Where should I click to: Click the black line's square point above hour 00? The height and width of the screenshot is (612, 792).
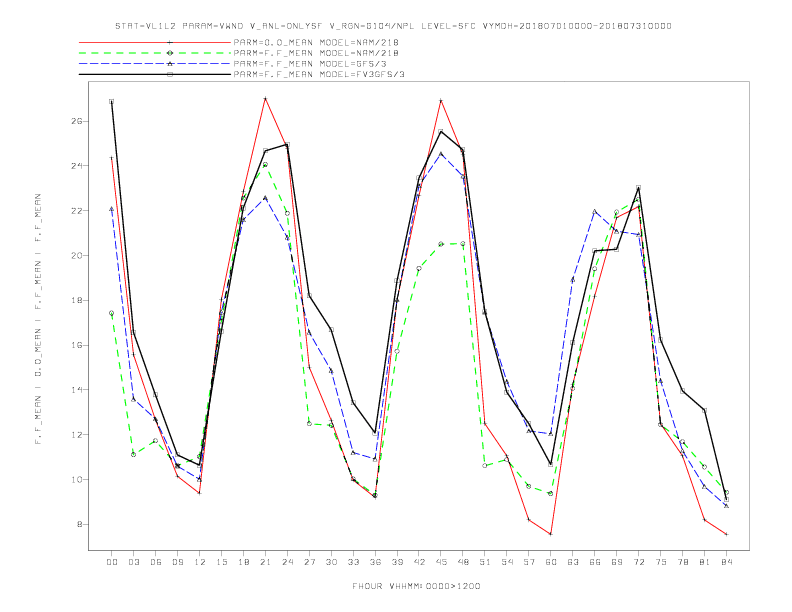pos(112,101)
